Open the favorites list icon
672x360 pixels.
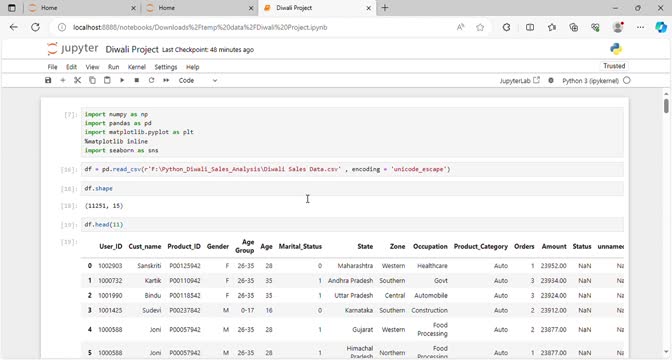pyautogui.click(x=552, y=27)
